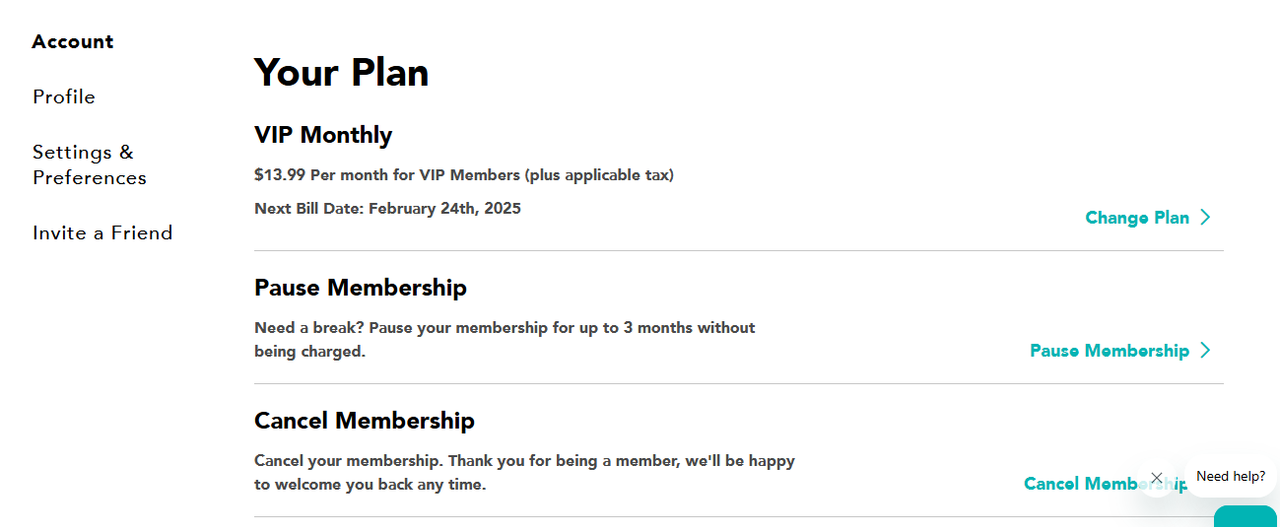Open Invite a Friend page
The height and width of the screenshot is (527, 1280).
102,233
